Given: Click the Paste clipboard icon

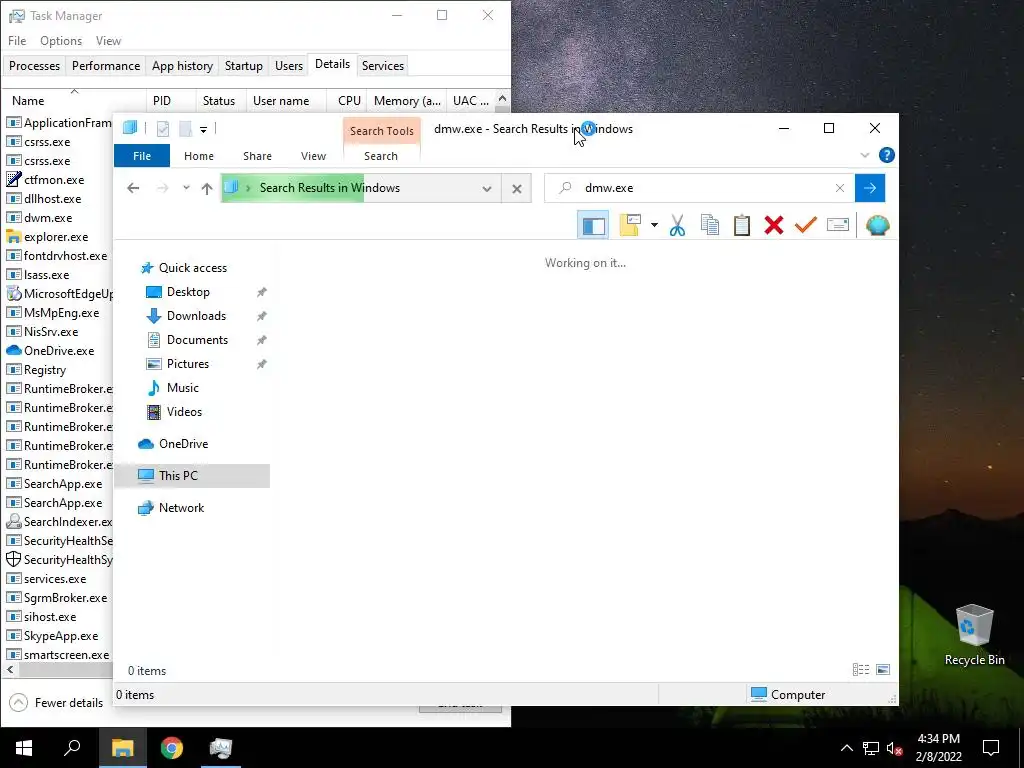Looking at the screenshot, I should (741, 226).
